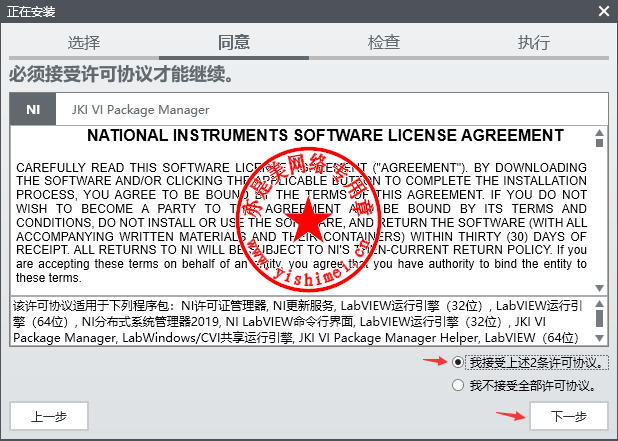Open the JKI VI Package Manager license tab

click(x=140, y=110)
